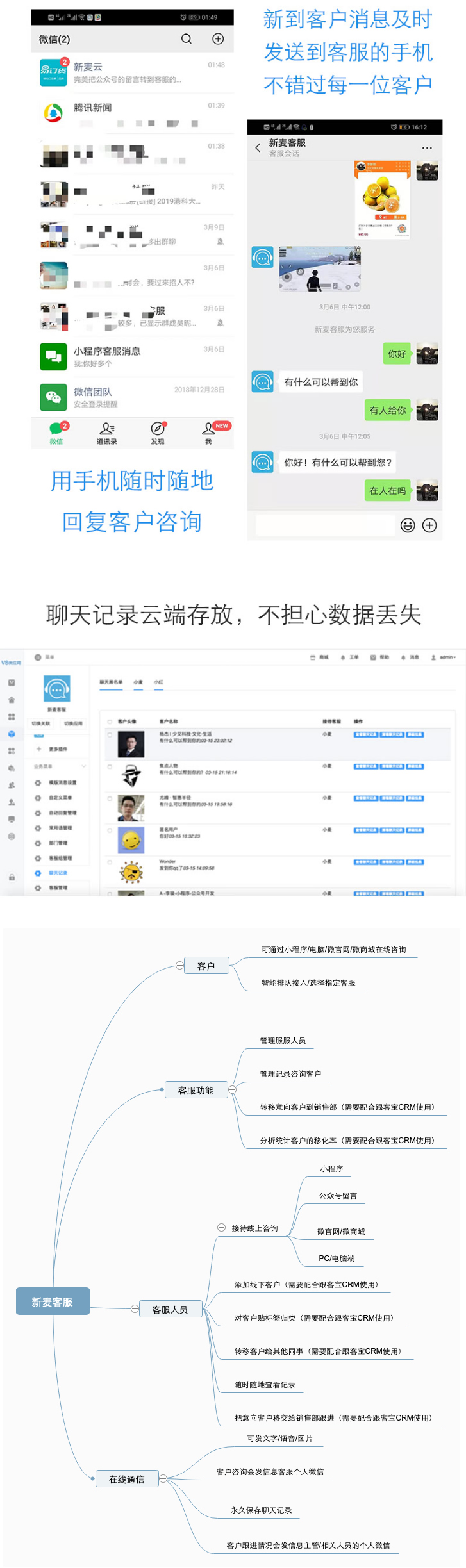
Task: Tap the plus icon in WeChat header
Action: [x=218, y=39]
